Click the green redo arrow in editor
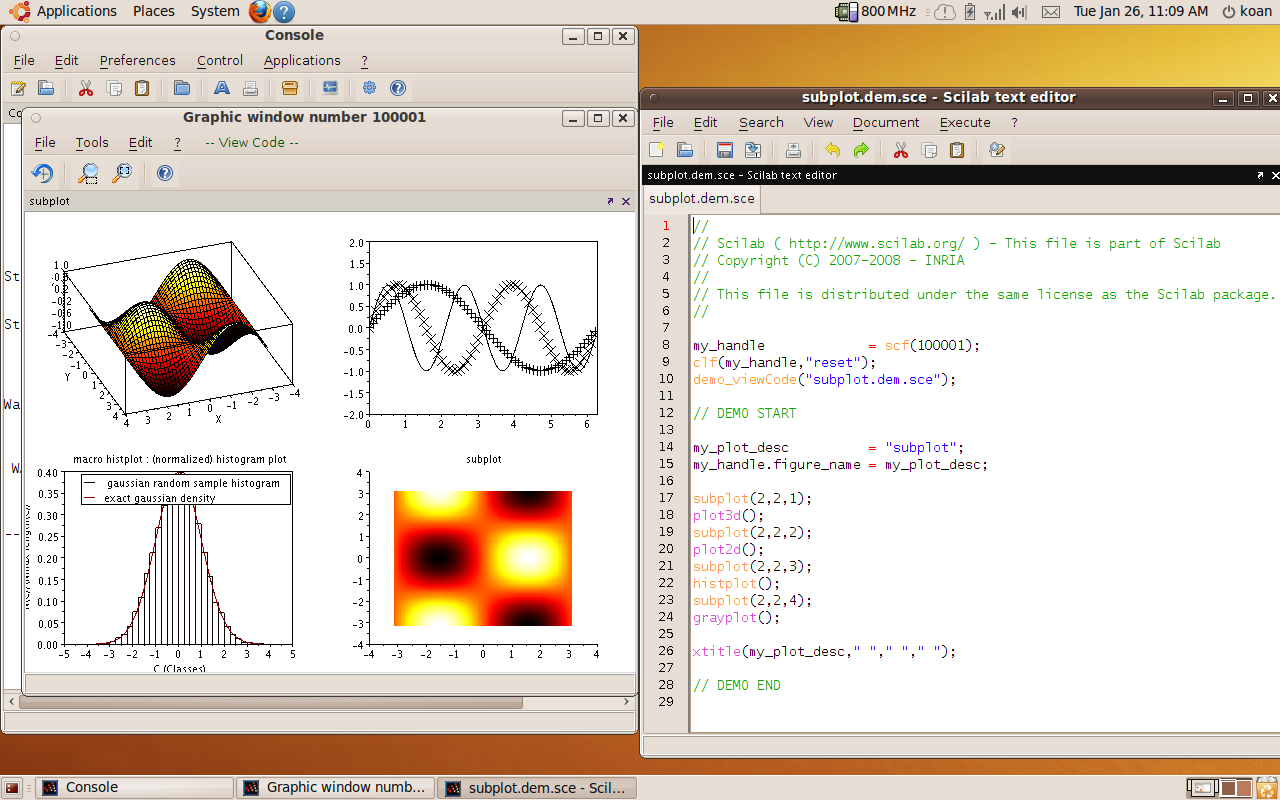The width and height of the screenshot is (1280, 800). (x=861, y=150)
